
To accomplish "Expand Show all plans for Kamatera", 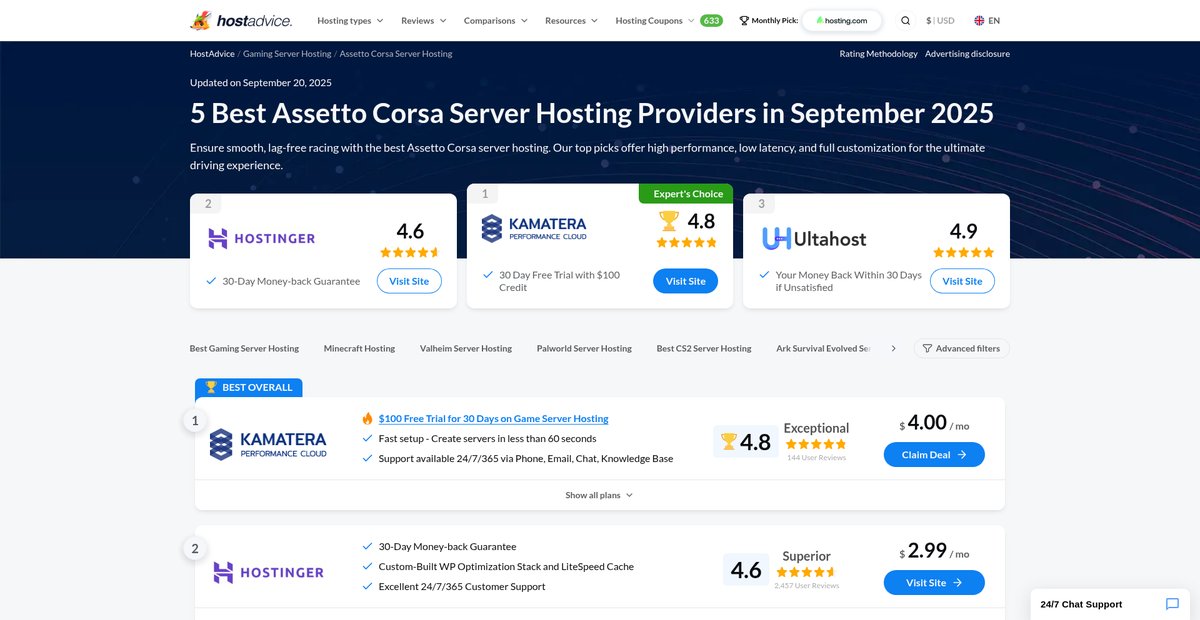I will pos(599,495).
